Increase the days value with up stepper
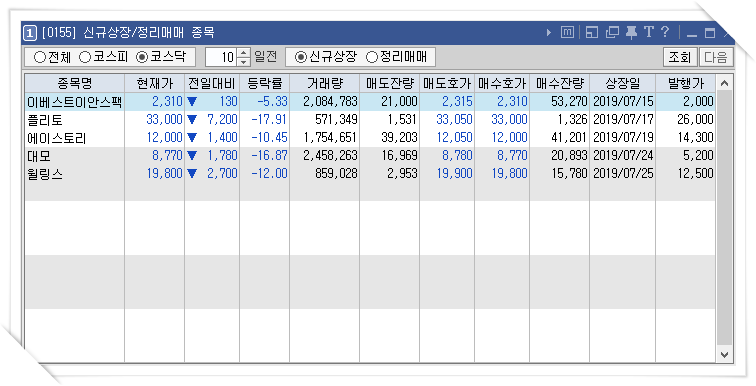This screenshot has width=756, height=386. 244,53
